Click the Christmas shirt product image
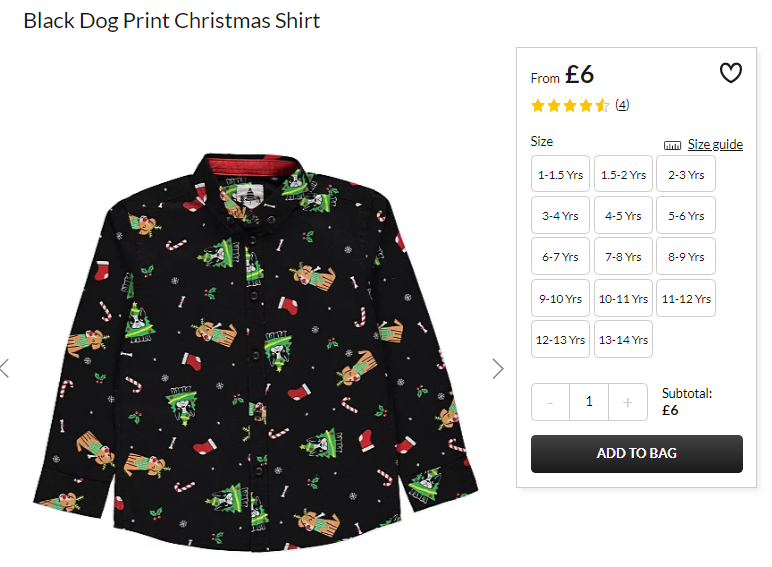772x567 pixels. click(x=255, y=352)
